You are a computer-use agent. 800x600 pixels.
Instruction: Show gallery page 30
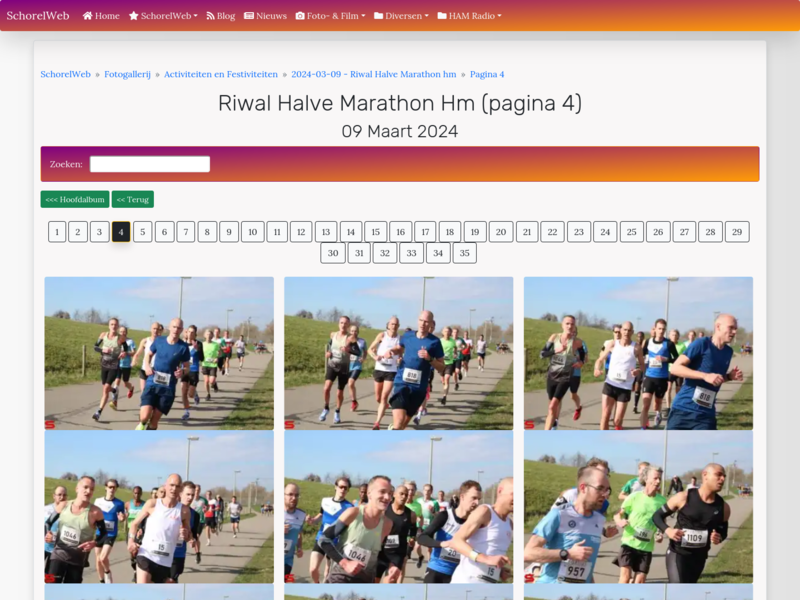click(x=333, y=253)
